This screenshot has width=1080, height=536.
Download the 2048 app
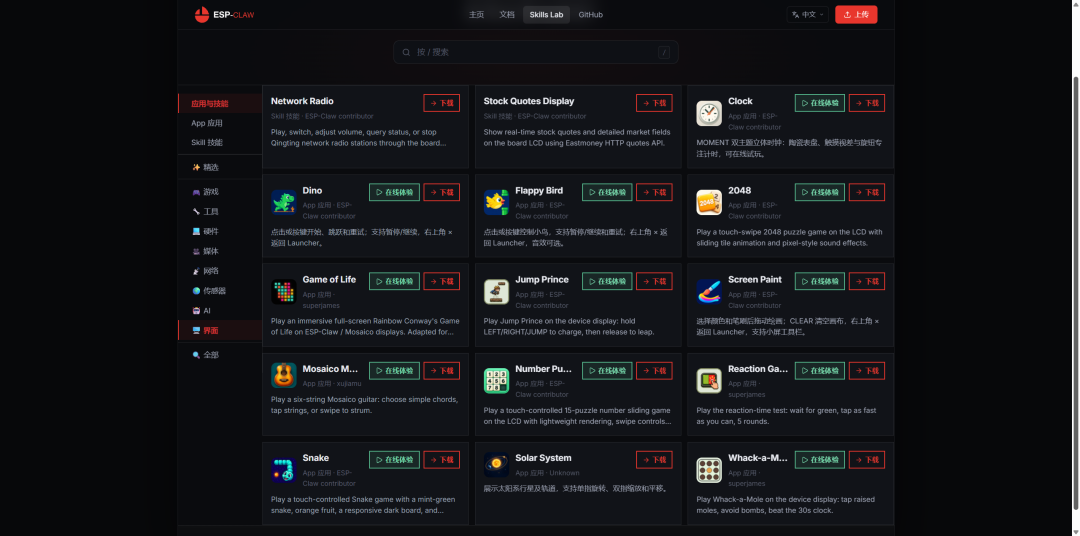click(x=866, y=192)
